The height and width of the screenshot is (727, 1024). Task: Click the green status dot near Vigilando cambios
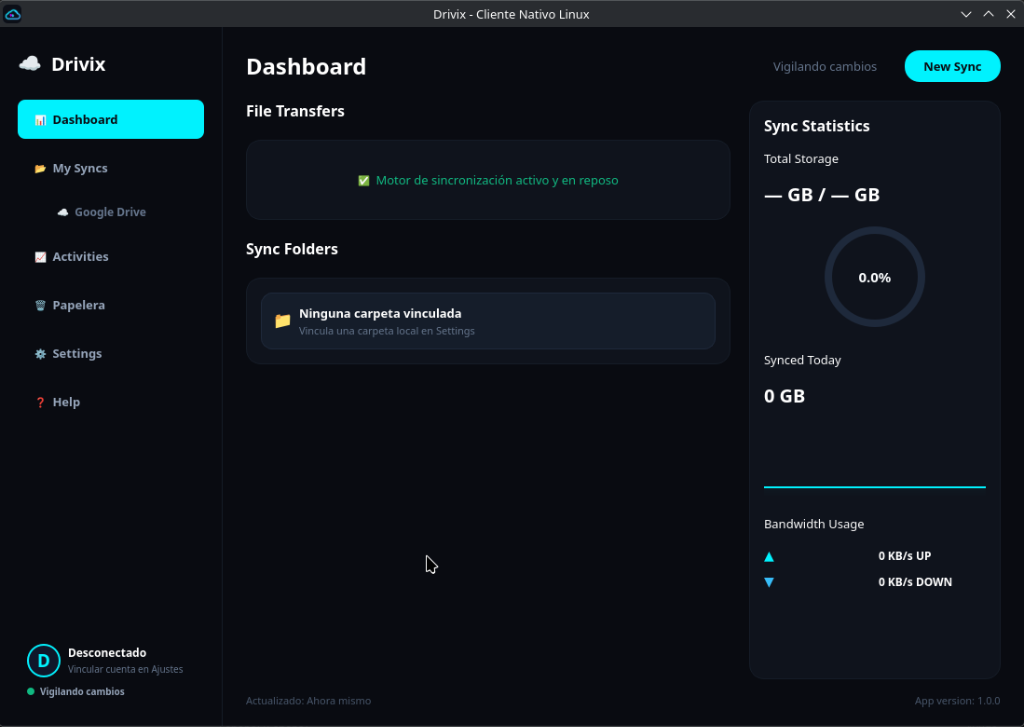(31, 691)
